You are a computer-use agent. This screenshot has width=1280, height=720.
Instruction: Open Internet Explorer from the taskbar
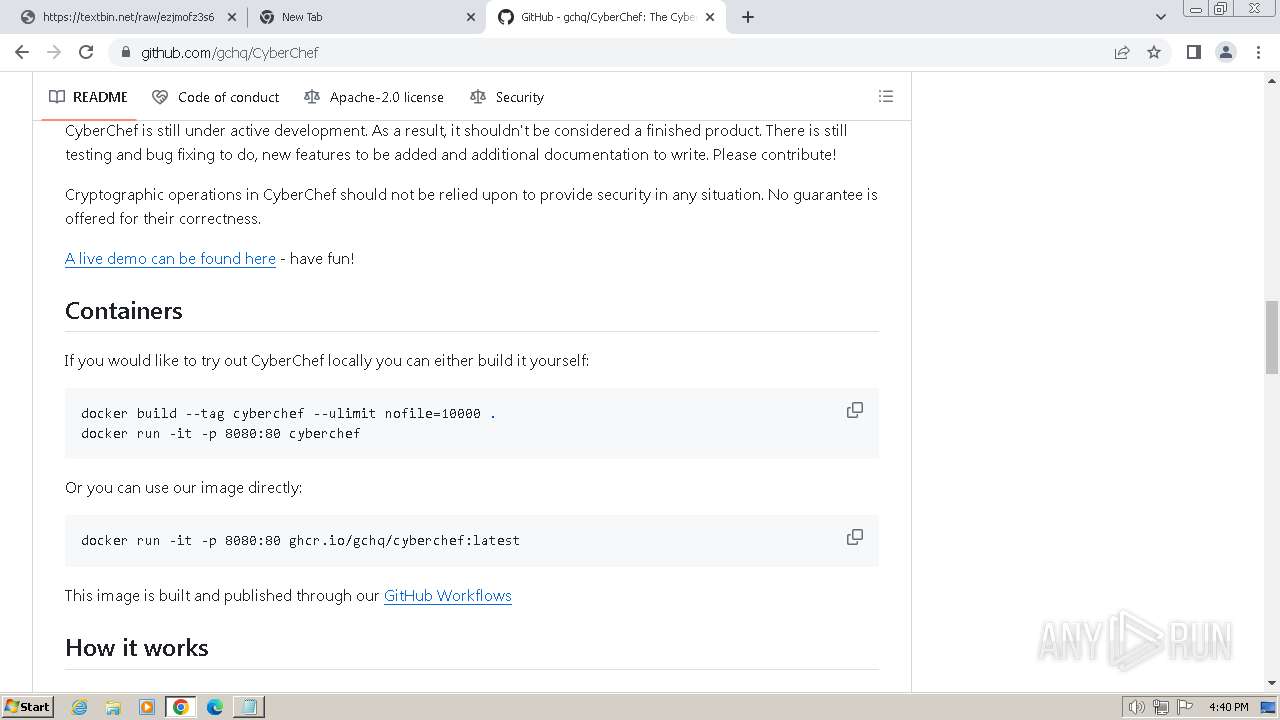(80, 707)
